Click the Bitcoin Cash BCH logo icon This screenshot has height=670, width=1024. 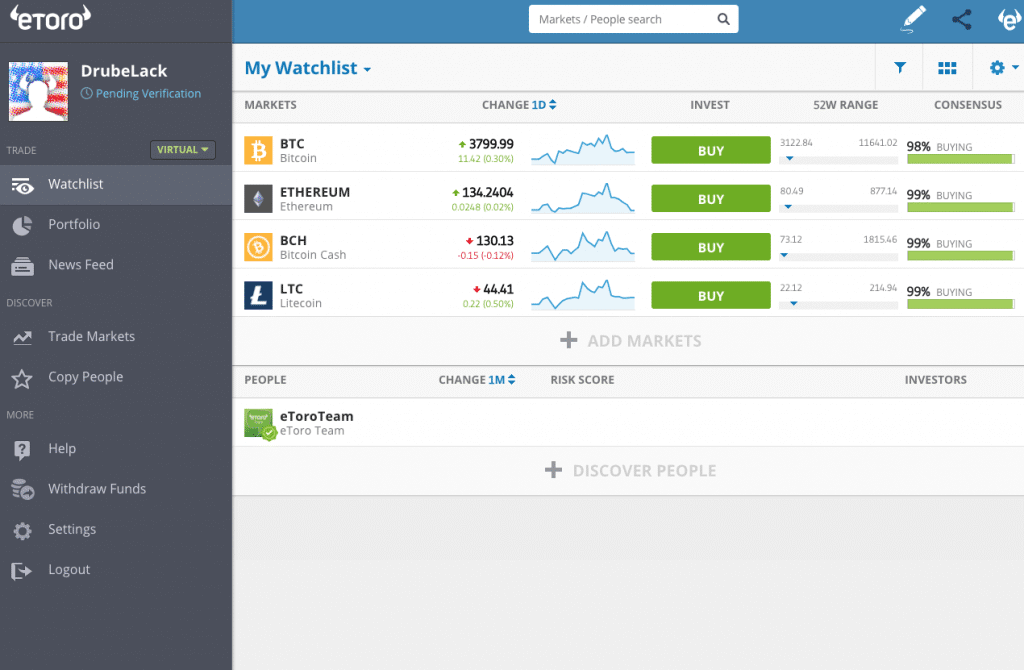[258, 247]
